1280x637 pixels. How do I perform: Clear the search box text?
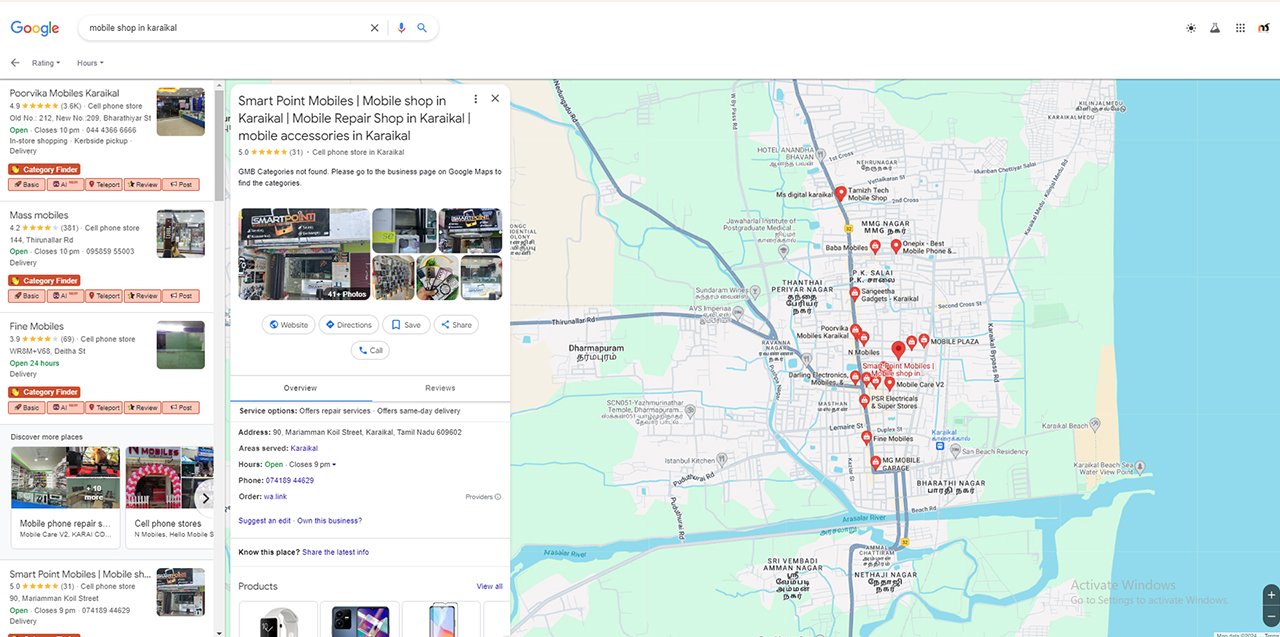[375, 28]
